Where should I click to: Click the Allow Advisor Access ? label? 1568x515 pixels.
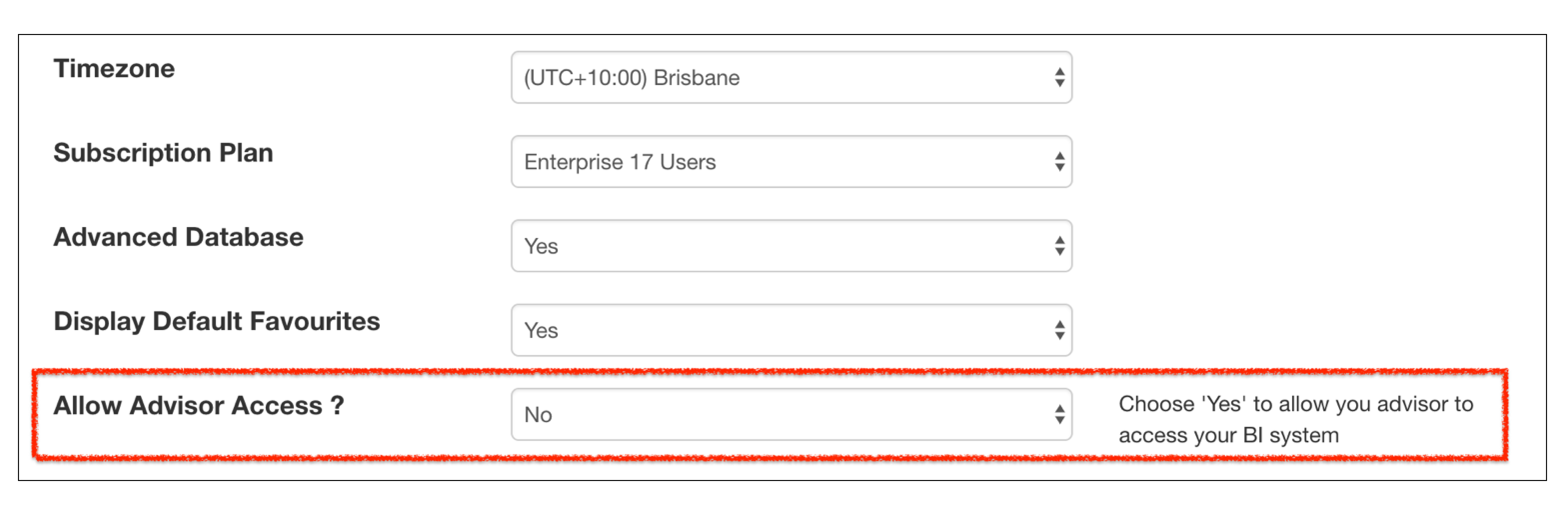pyautogui.click(x=199, y=405)
